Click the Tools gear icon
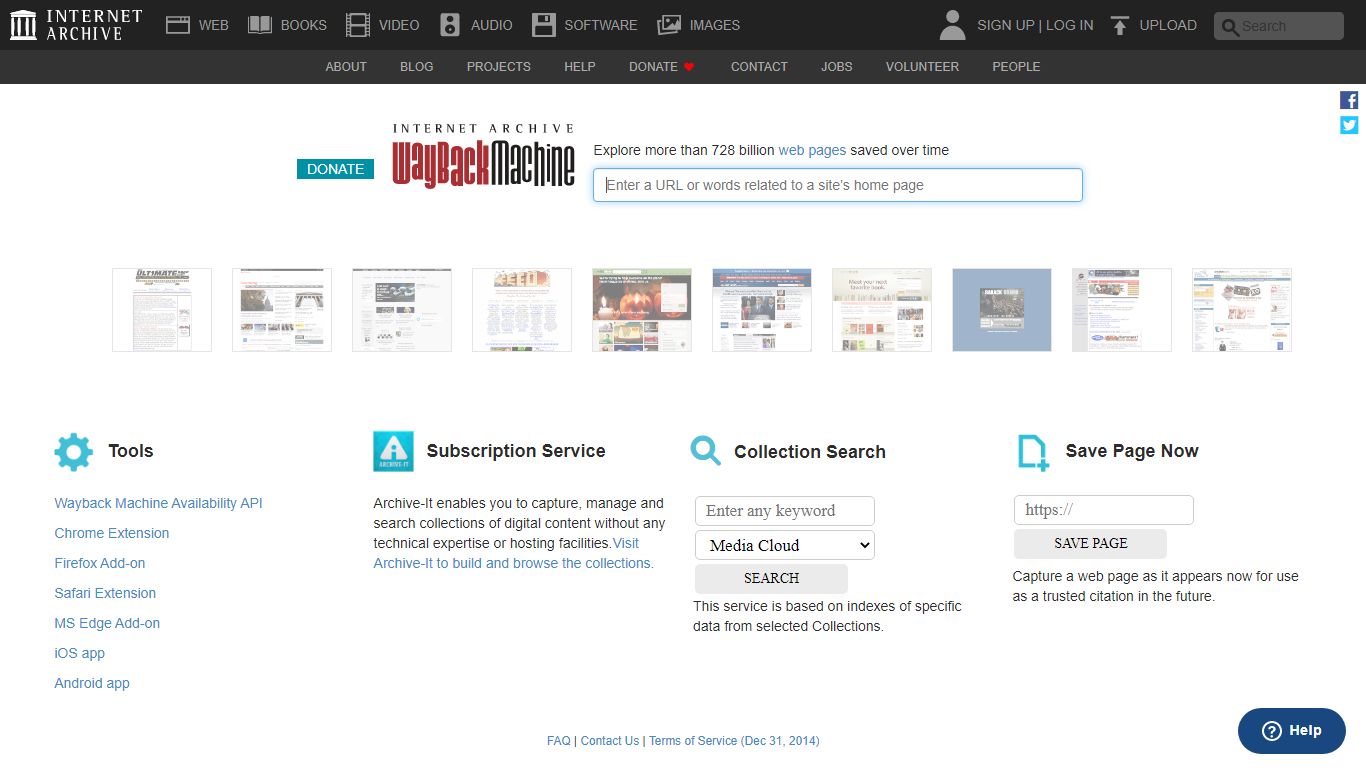1366x768 pixels. pyautogui.click(x=73, y=452)
